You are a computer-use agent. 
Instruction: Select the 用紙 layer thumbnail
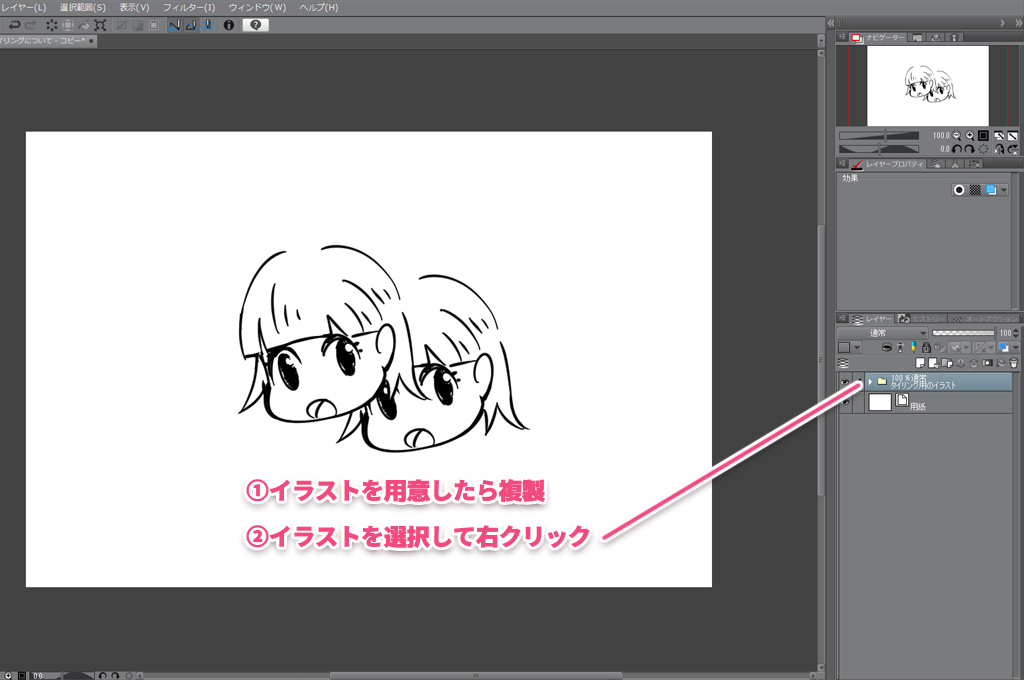pos(880,402)
